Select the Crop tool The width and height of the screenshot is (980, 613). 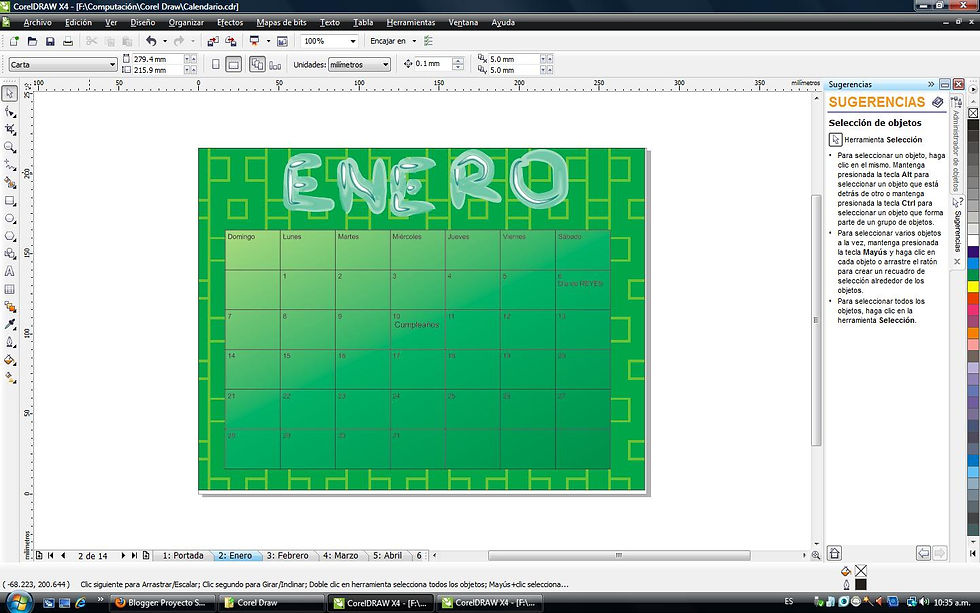[10, 129]
